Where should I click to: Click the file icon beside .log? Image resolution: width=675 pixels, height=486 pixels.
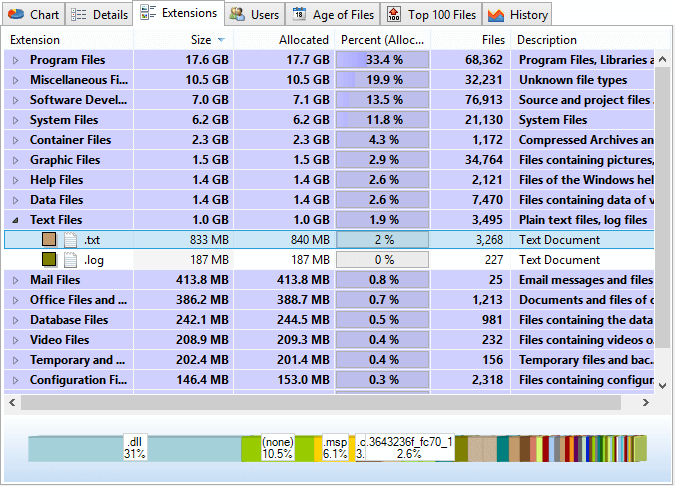(x=70, y=260)
